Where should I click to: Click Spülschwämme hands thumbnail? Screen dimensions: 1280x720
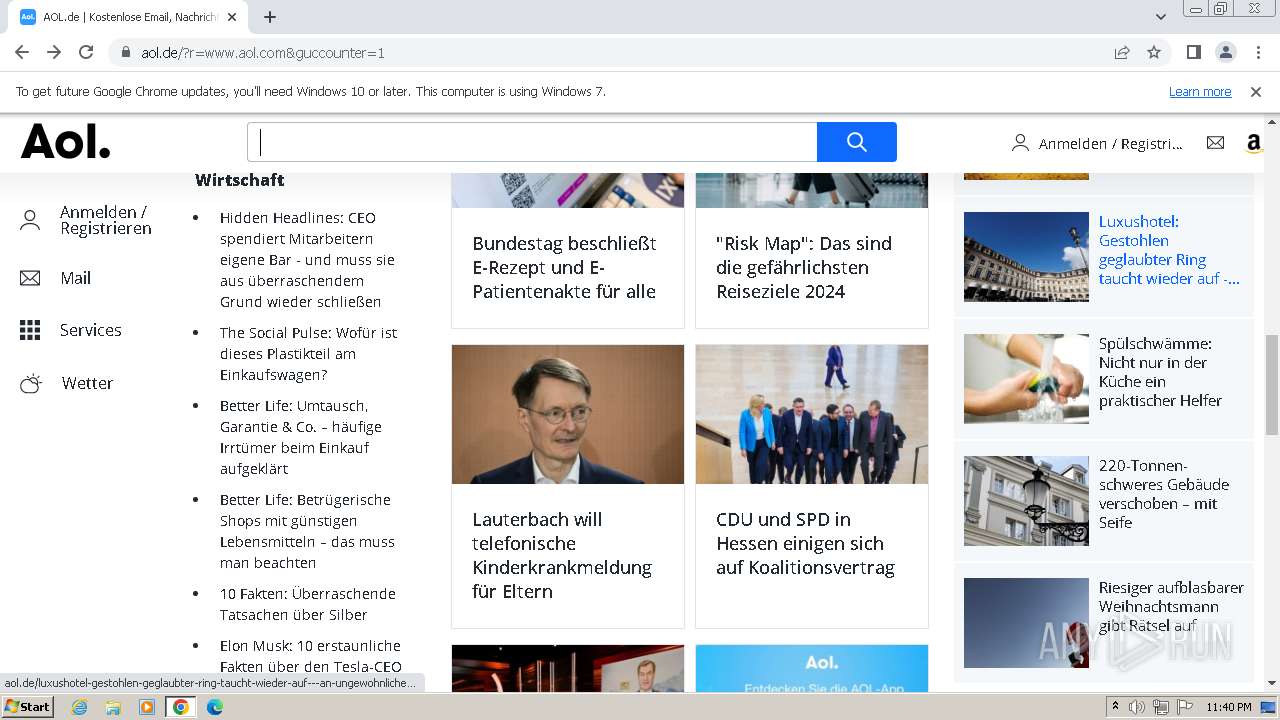1026,379
